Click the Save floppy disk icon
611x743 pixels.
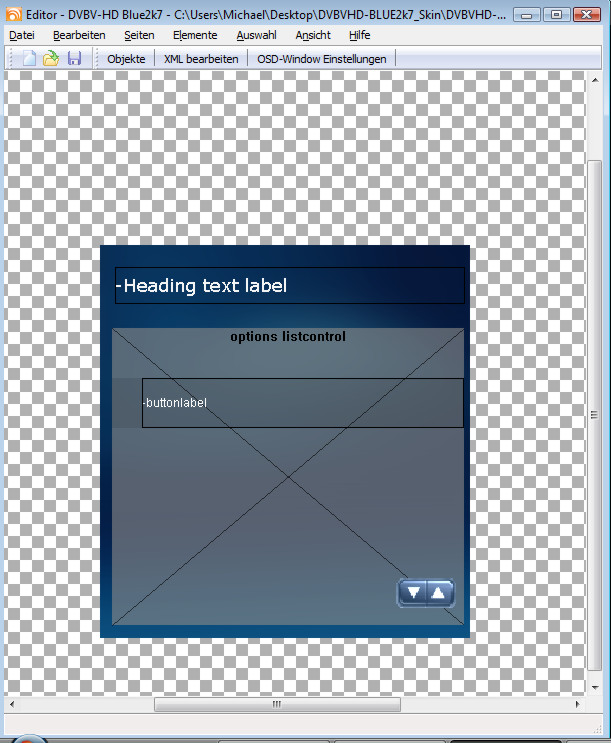(x=74, y=59)
